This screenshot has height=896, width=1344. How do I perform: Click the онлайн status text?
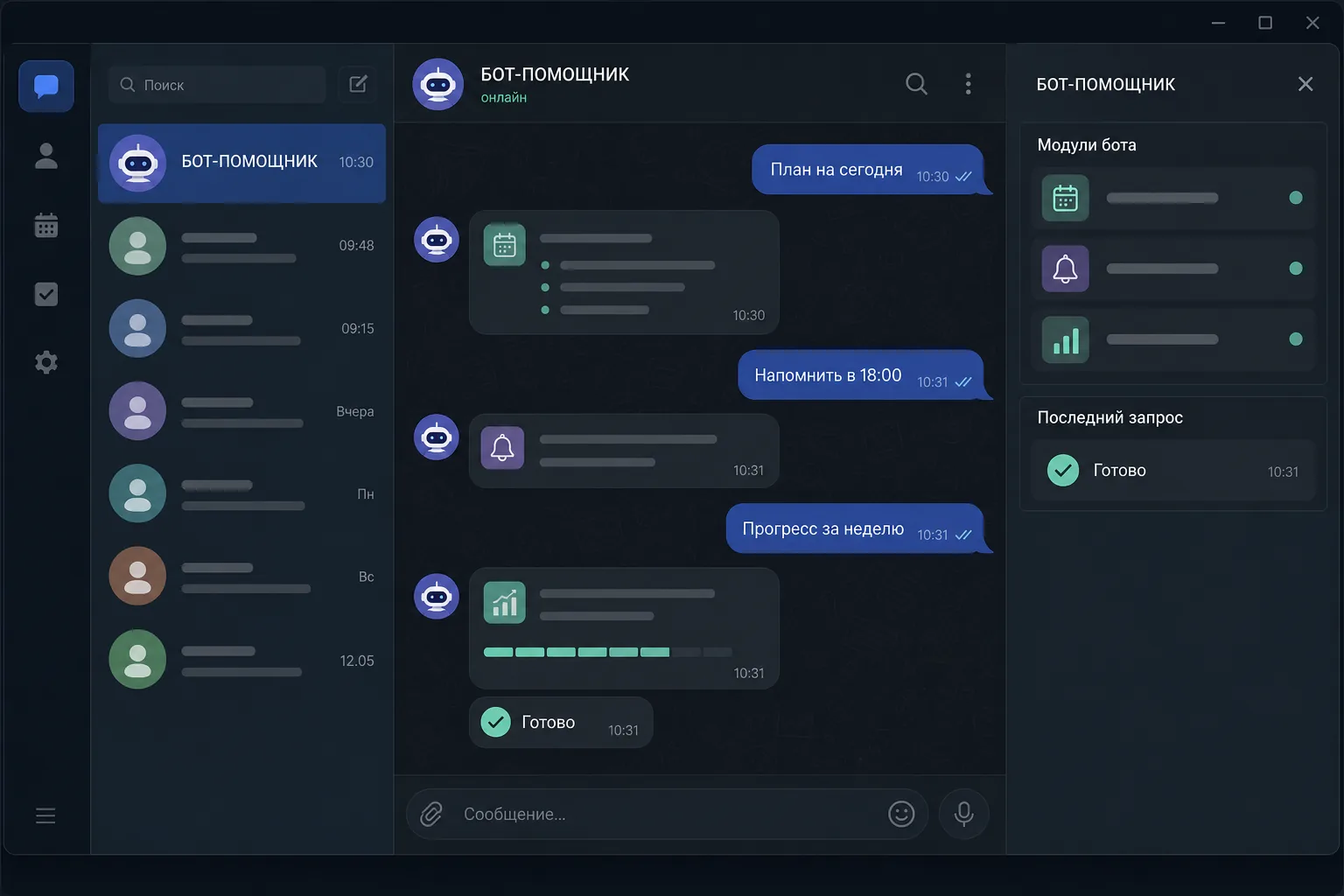click(x=504, y=98)
